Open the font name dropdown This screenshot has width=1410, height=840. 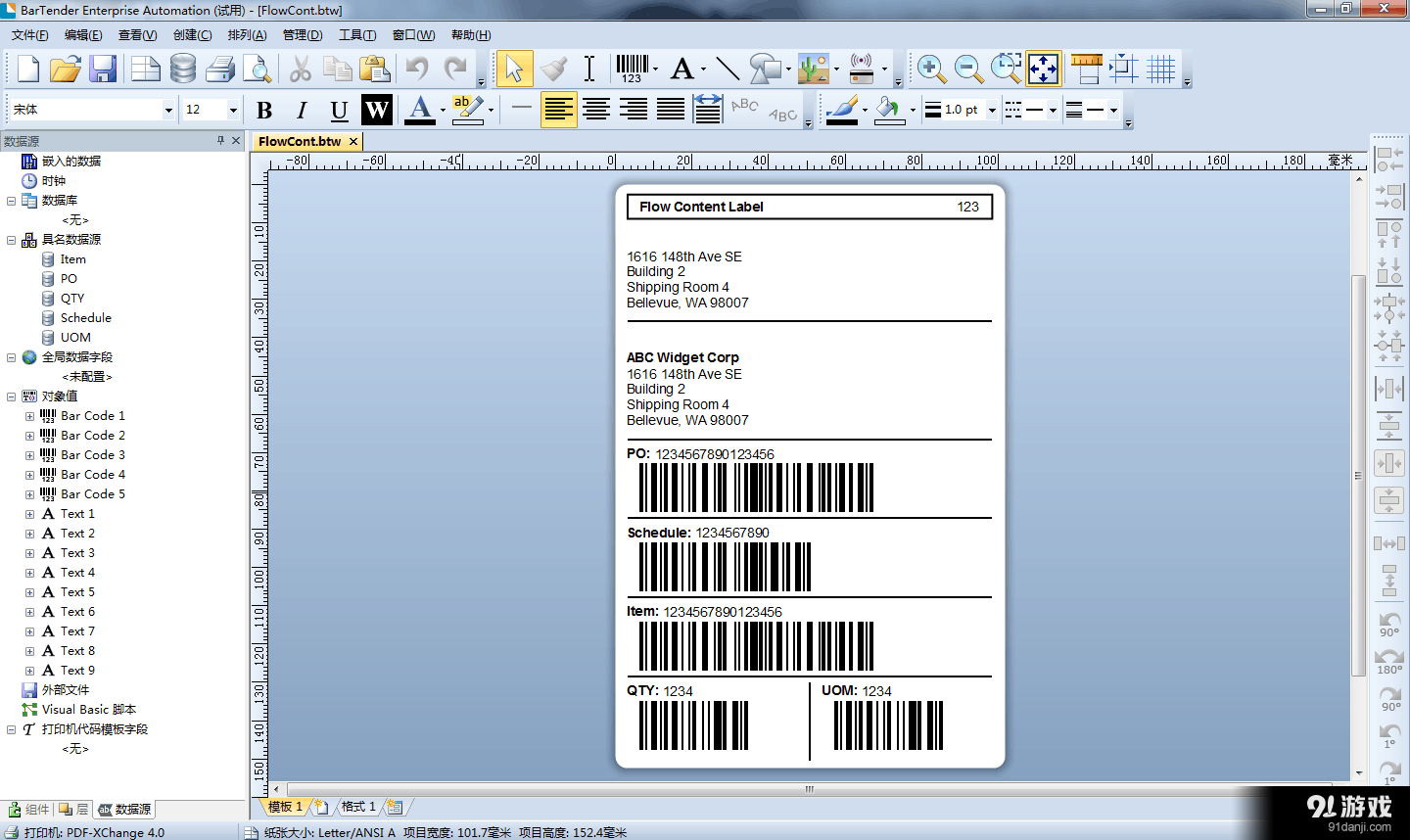[168, 110]
